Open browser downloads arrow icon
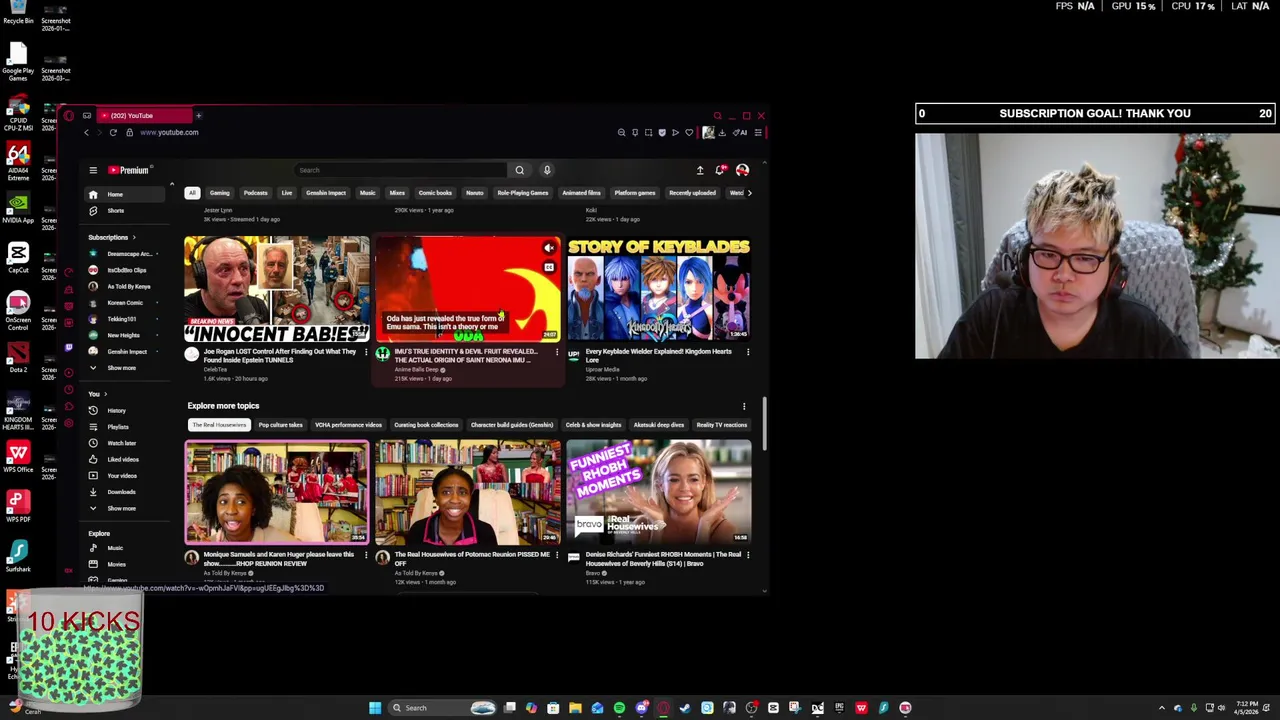The width and height of the screenshot is (1280, 720). point(722,132)
